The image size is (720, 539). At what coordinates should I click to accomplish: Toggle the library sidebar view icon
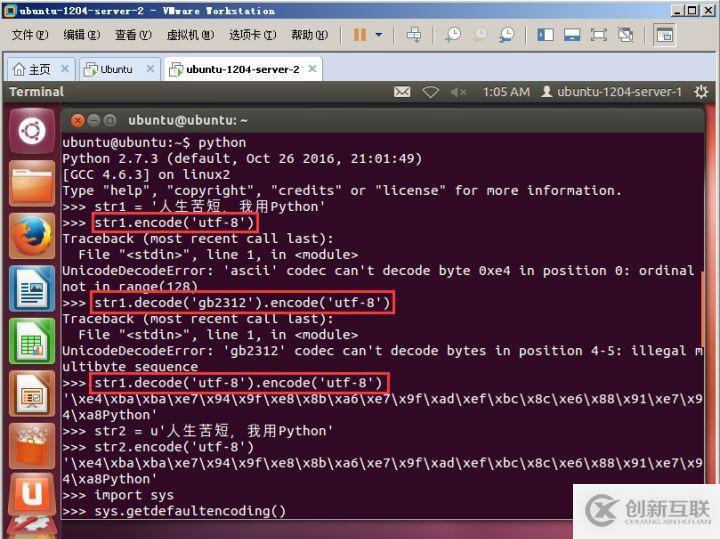point(545,35)
